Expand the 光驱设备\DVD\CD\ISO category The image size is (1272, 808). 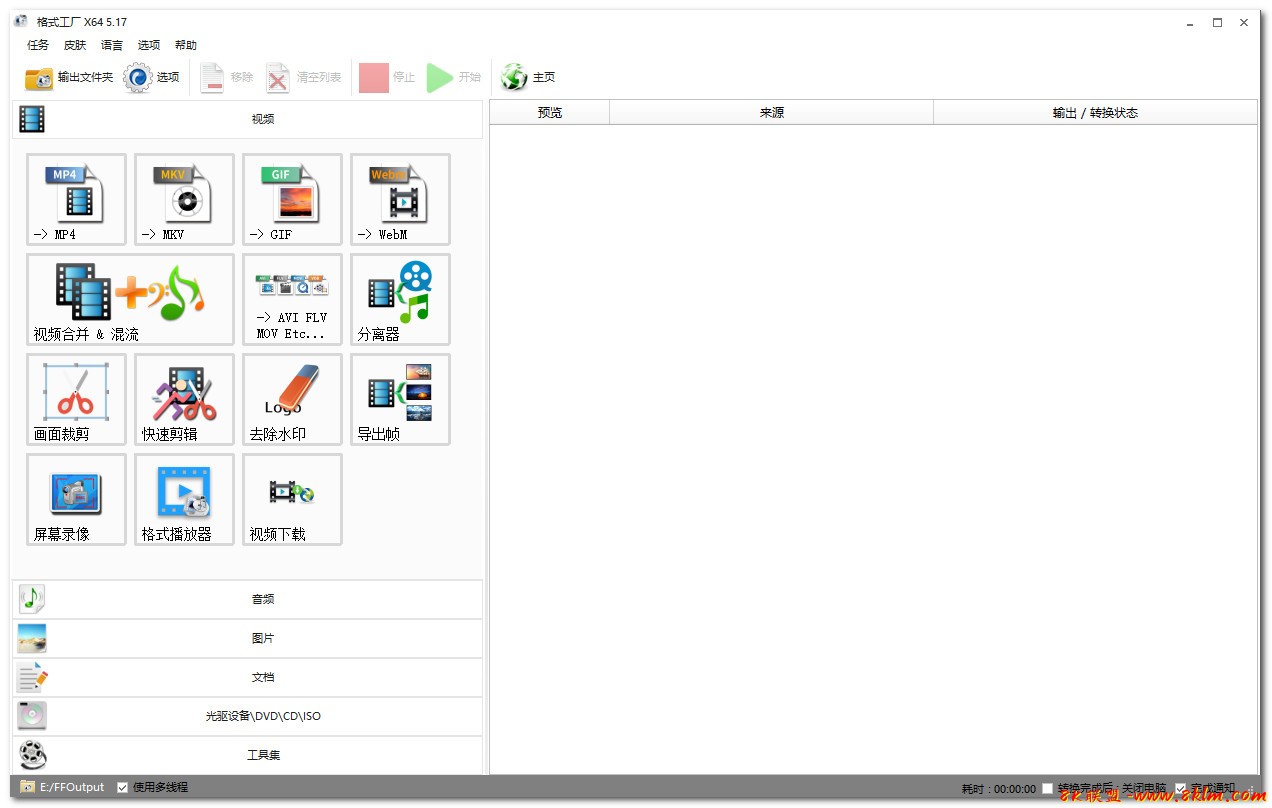[x=247, y=716]
